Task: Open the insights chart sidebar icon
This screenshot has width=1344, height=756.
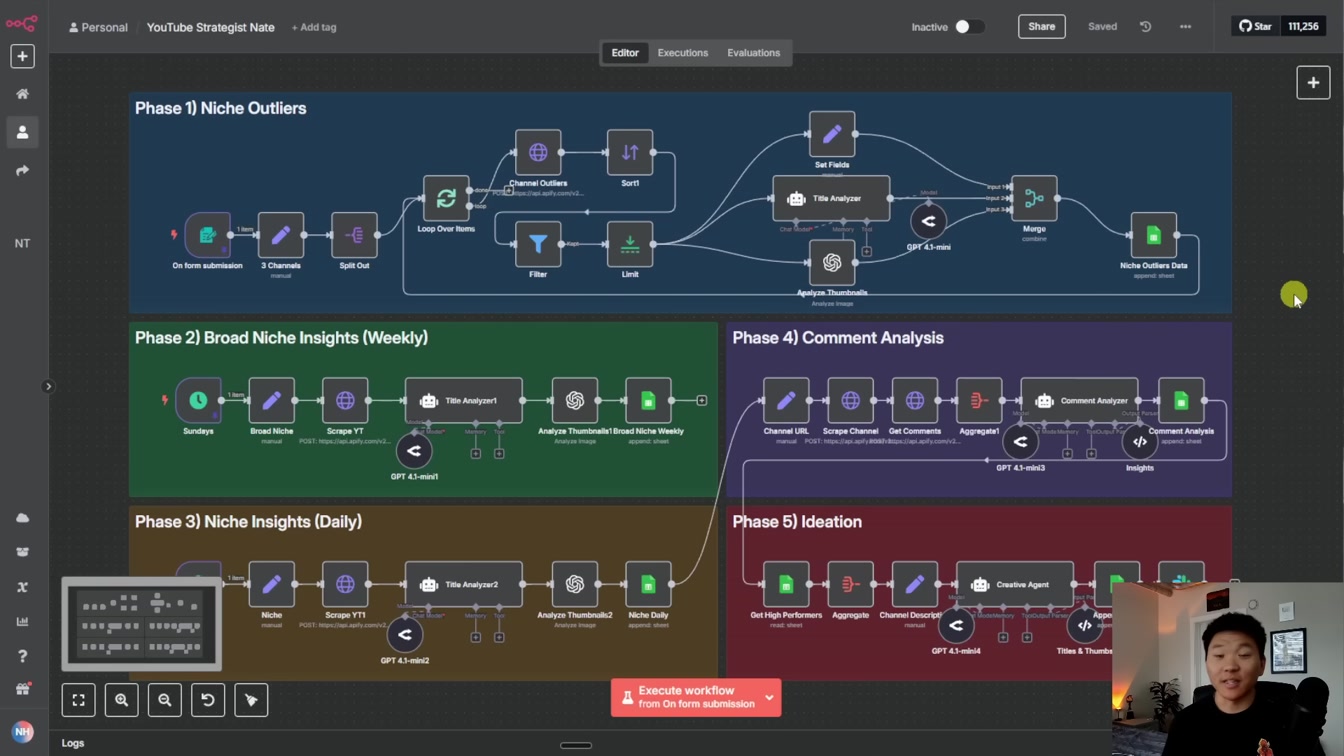Action: (x=22, y=621)
